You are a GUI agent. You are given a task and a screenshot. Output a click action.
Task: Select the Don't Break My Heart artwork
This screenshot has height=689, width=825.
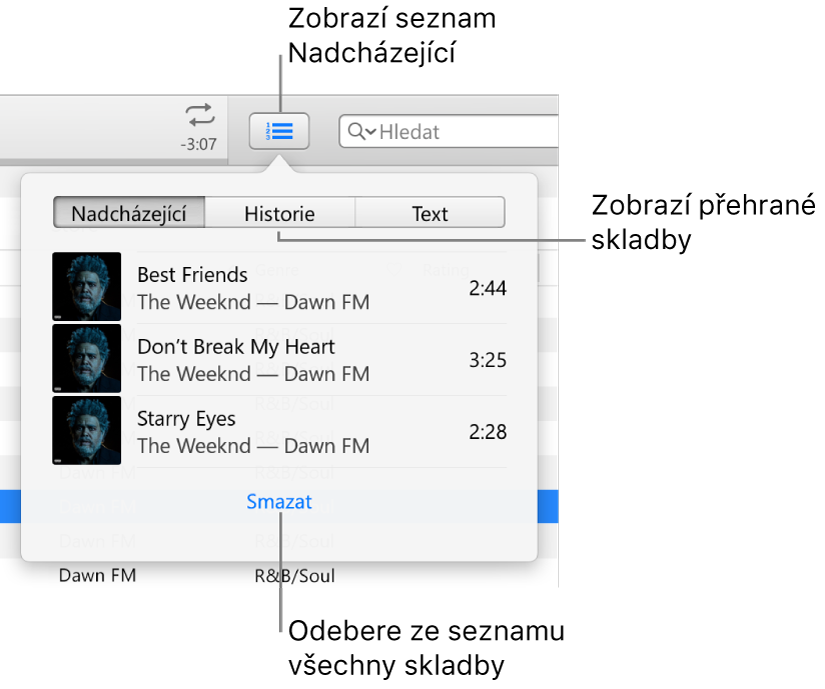tap(87, 359)
